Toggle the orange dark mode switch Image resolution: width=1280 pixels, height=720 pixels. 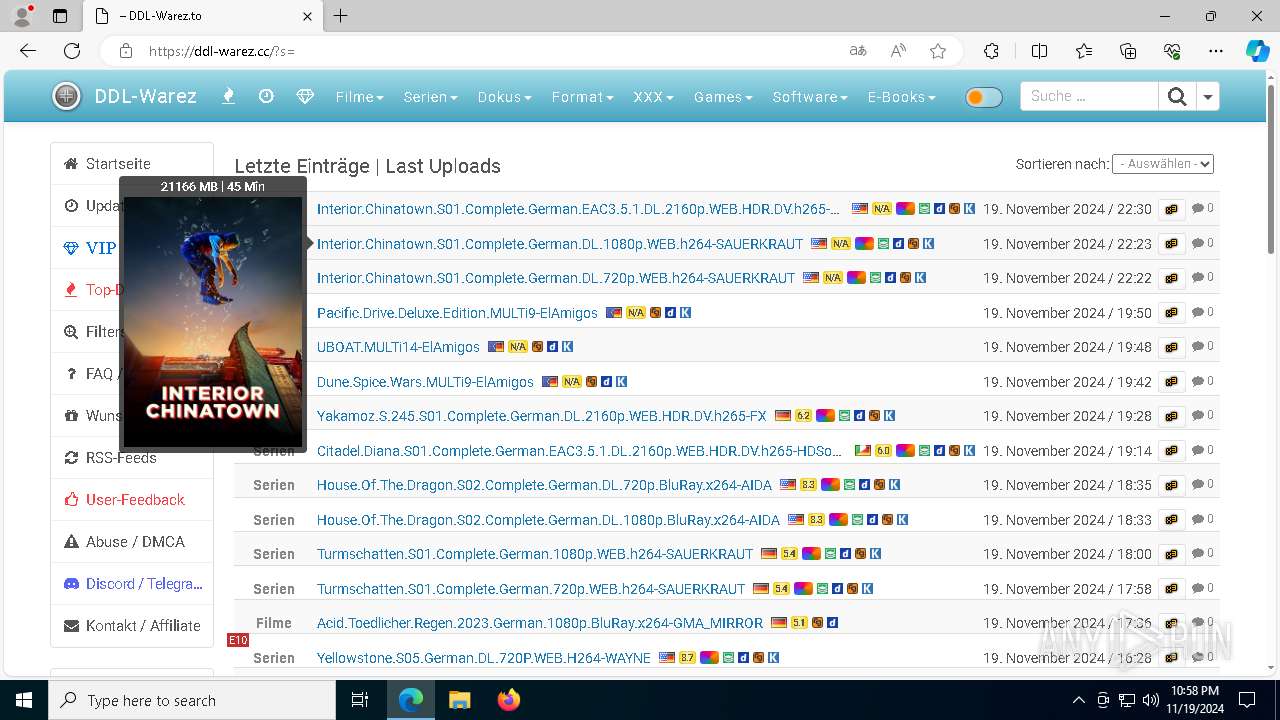coord(984,97)
